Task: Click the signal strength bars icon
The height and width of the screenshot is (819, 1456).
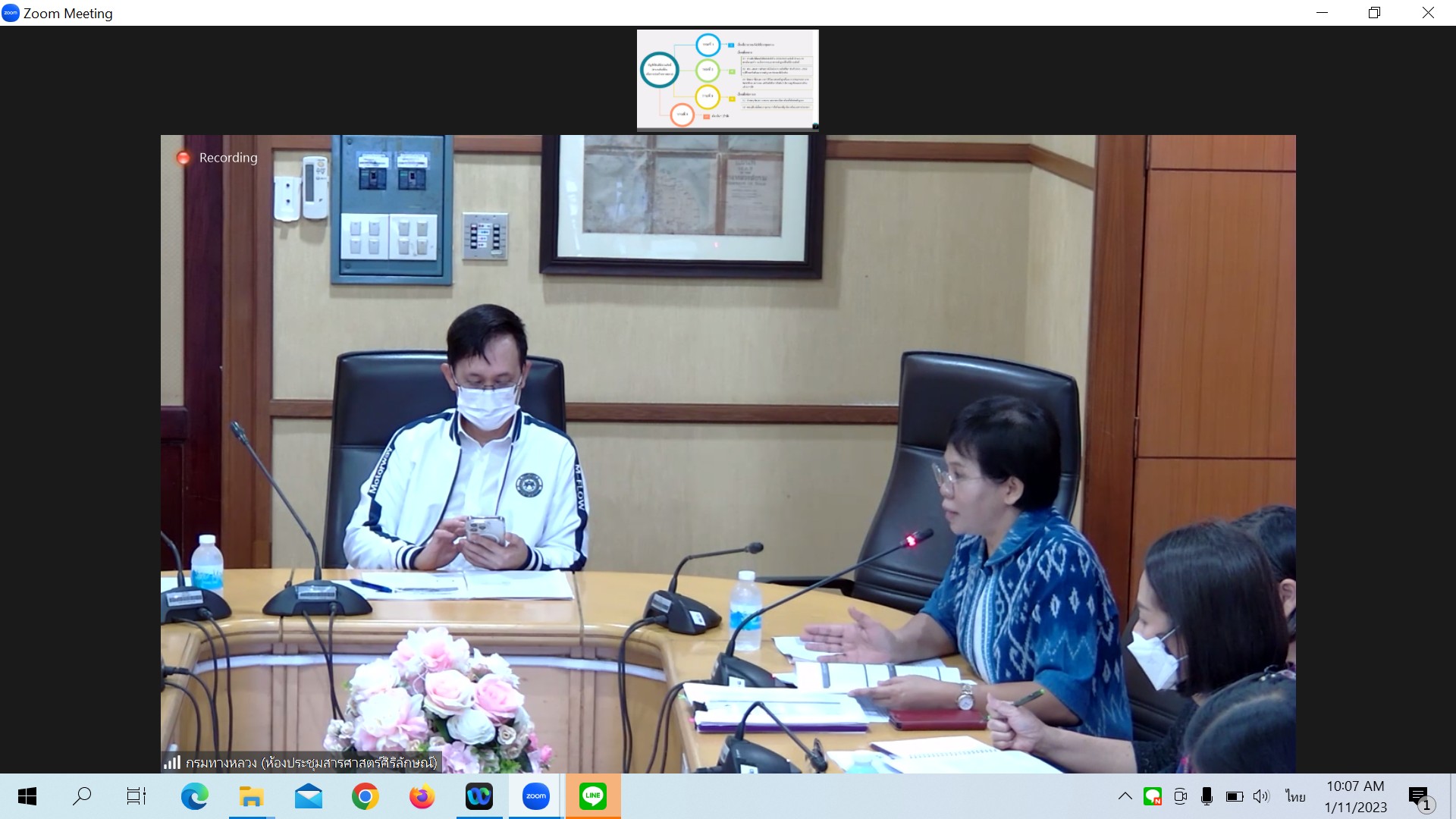Action: [172, 762]
